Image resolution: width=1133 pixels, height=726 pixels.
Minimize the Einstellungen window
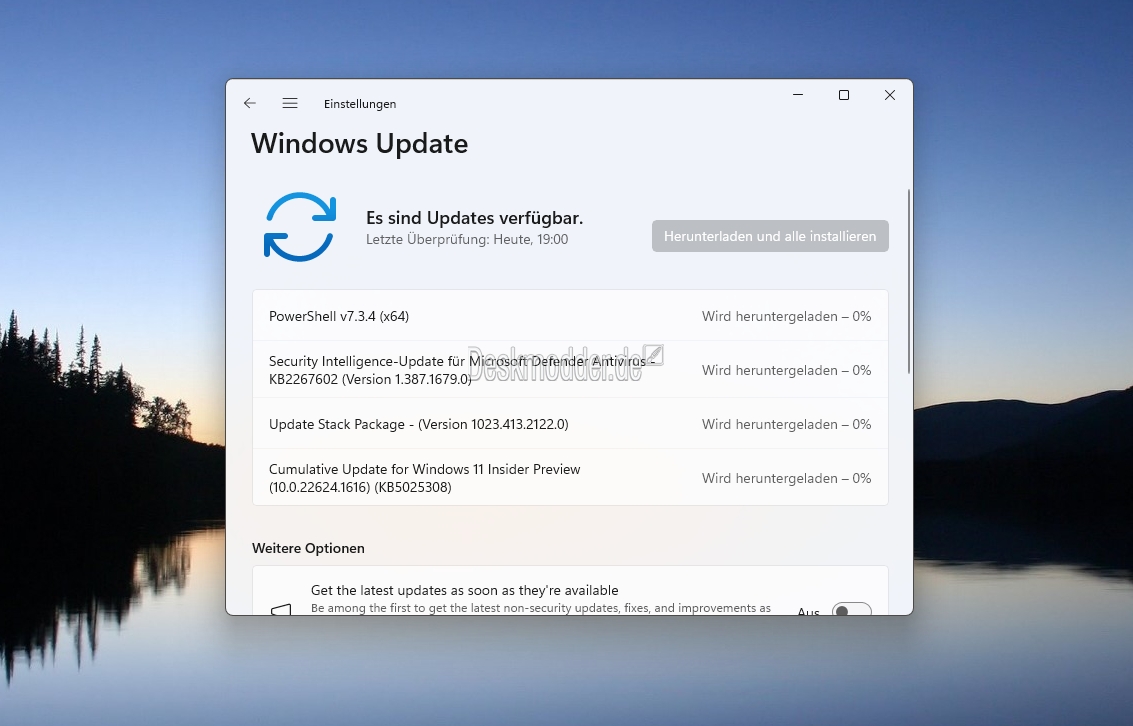click(798, 95)
